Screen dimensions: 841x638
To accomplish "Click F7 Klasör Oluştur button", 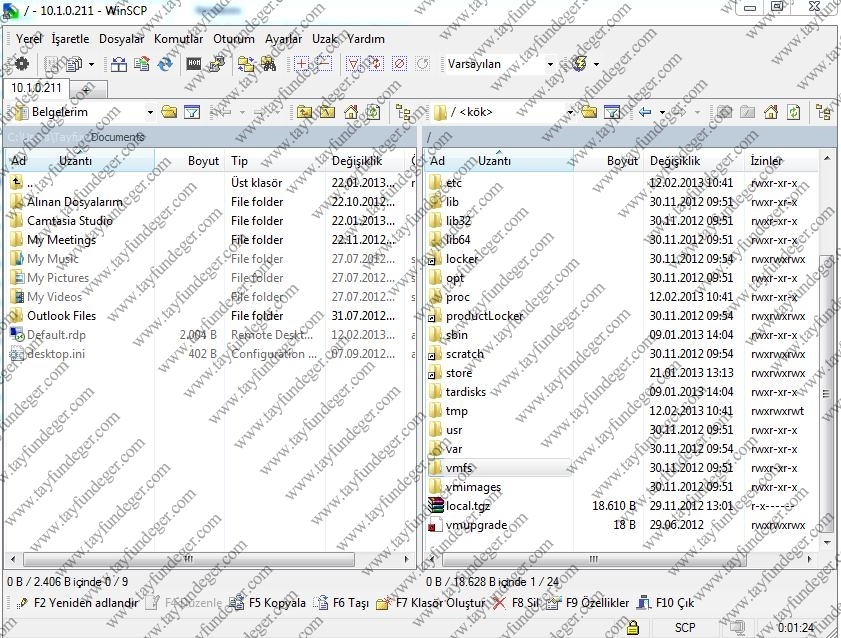I will [x=431, y=603].
